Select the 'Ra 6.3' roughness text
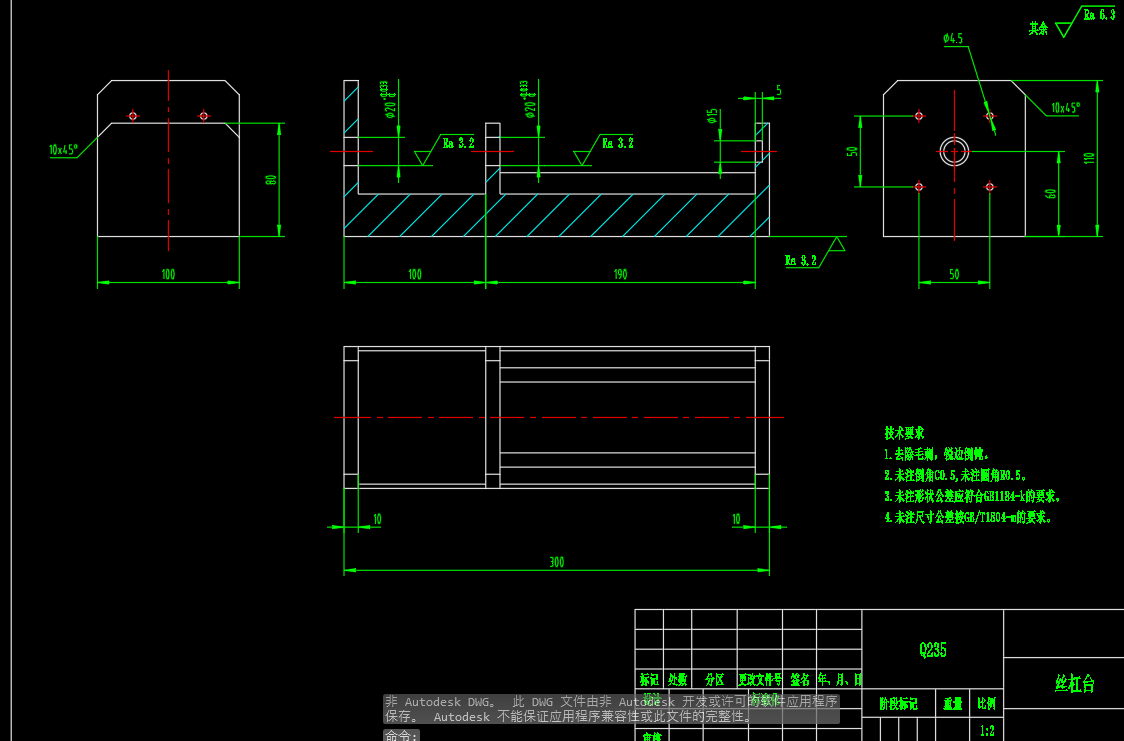The image size is (1124, 741). [1099, 14]
